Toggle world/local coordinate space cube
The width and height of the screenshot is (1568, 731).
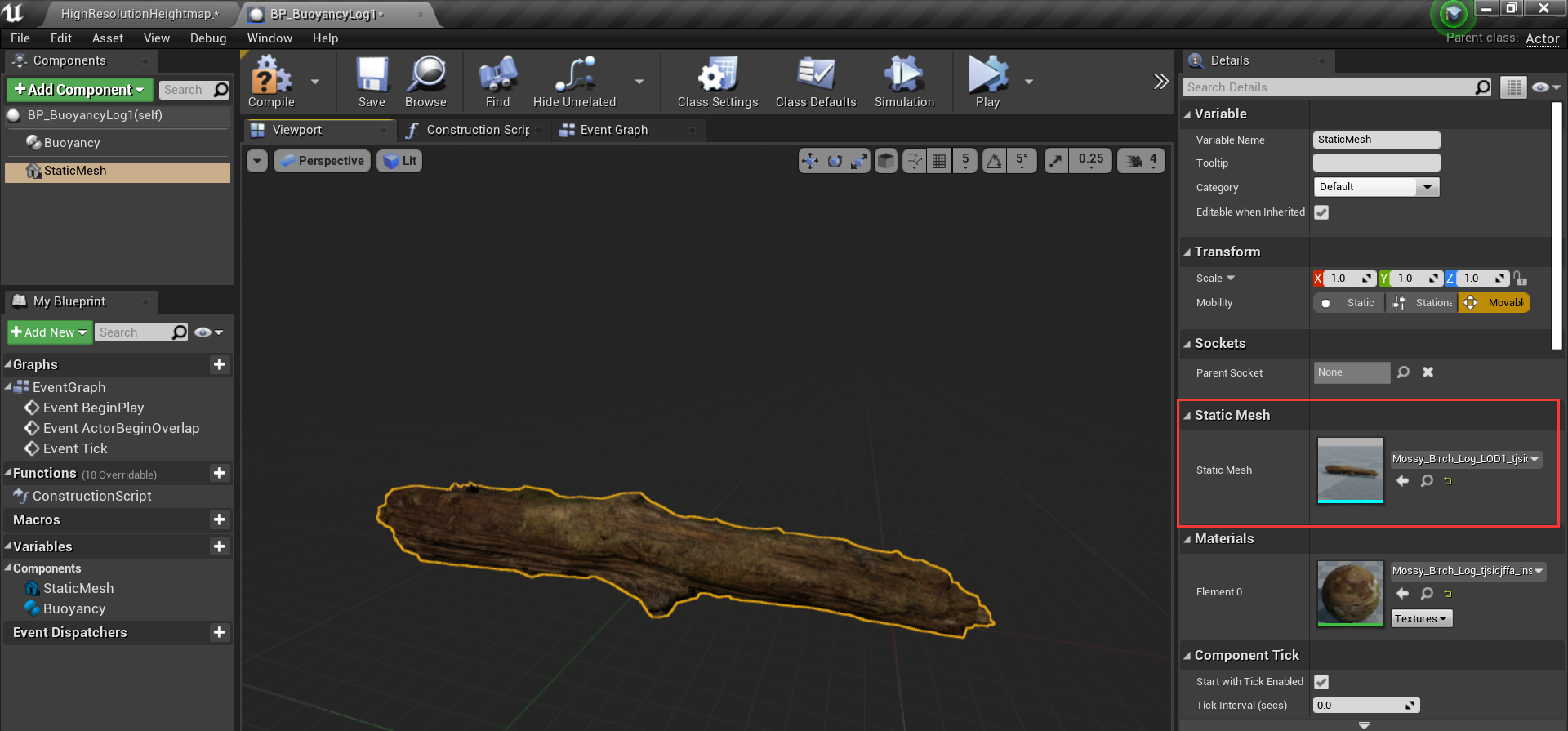[x=886, y=161]
